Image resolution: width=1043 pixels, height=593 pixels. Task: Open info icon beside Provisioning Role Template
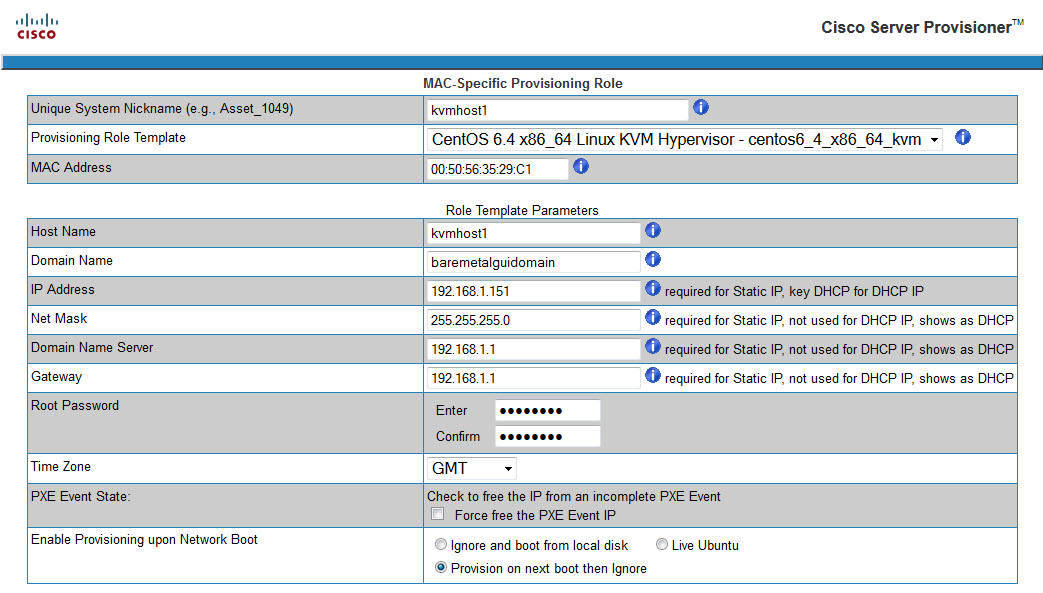coord(963,138)
